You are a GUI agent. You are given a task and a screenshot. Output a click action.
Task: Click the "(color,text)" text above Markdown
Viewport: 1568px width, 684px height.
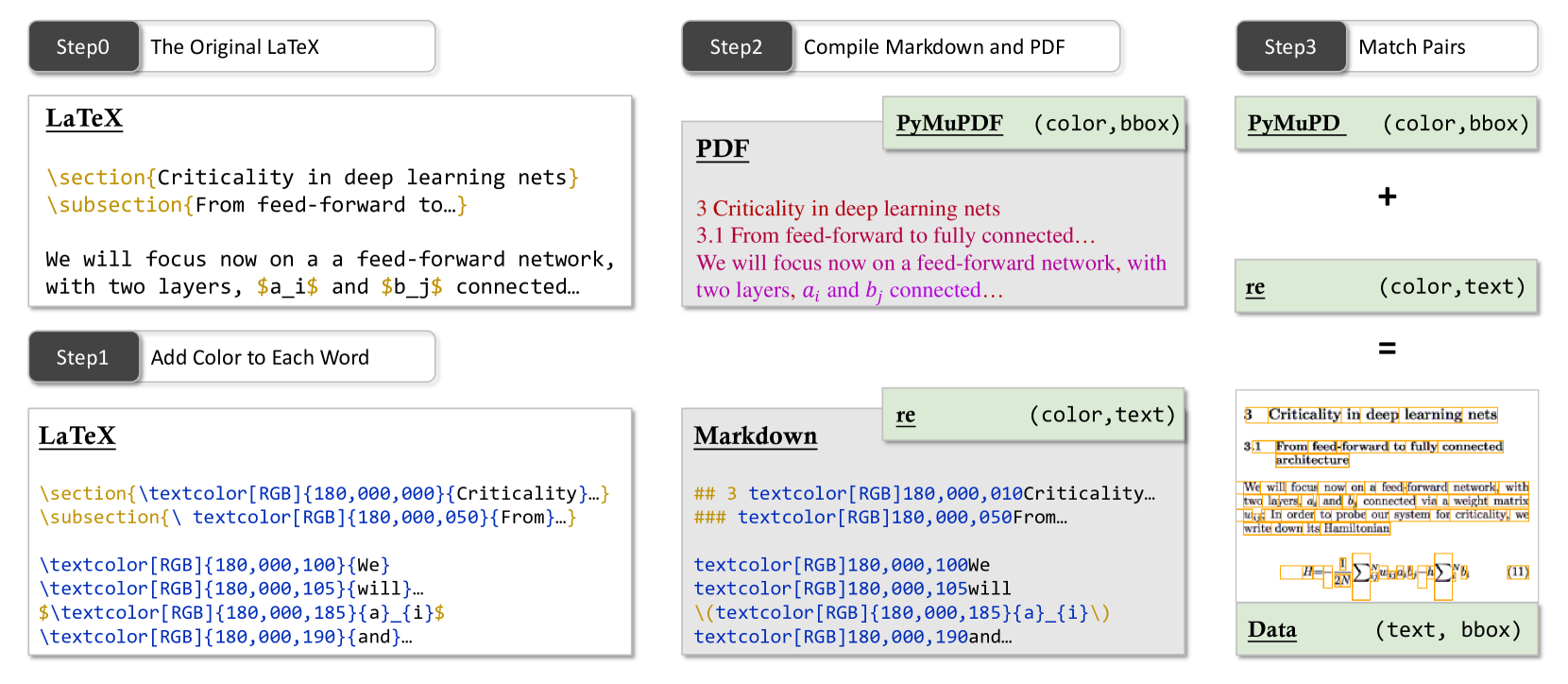[1102, 415]
